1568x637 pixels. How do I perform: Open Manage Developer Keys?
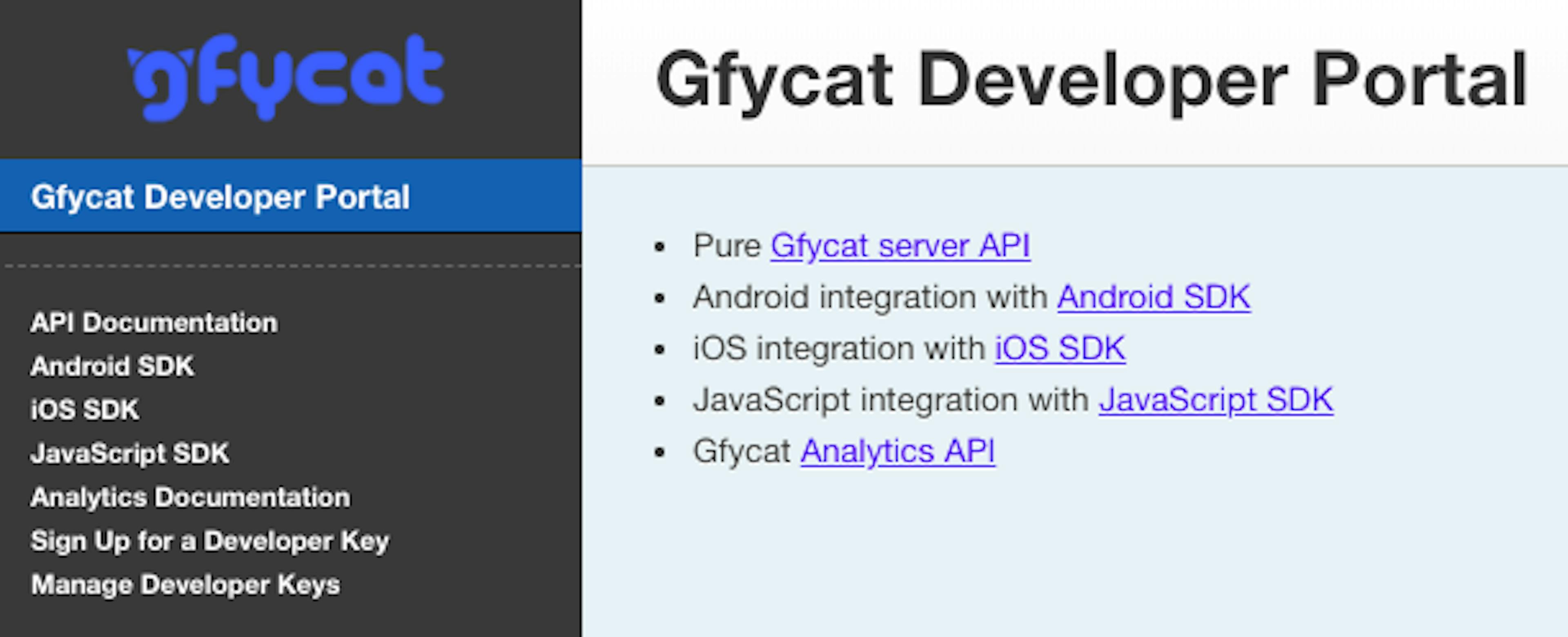[186, 584]
